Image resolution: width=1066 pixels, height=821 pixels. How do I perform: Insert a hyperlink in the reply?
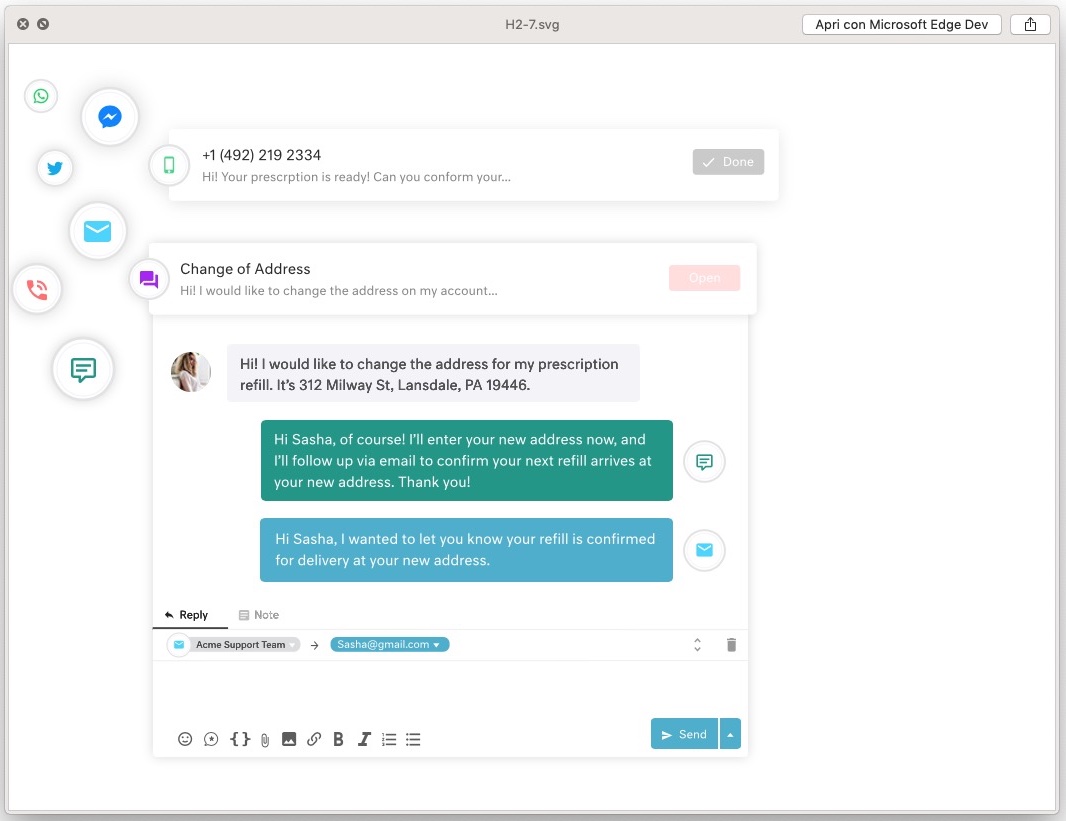point(313,739)
